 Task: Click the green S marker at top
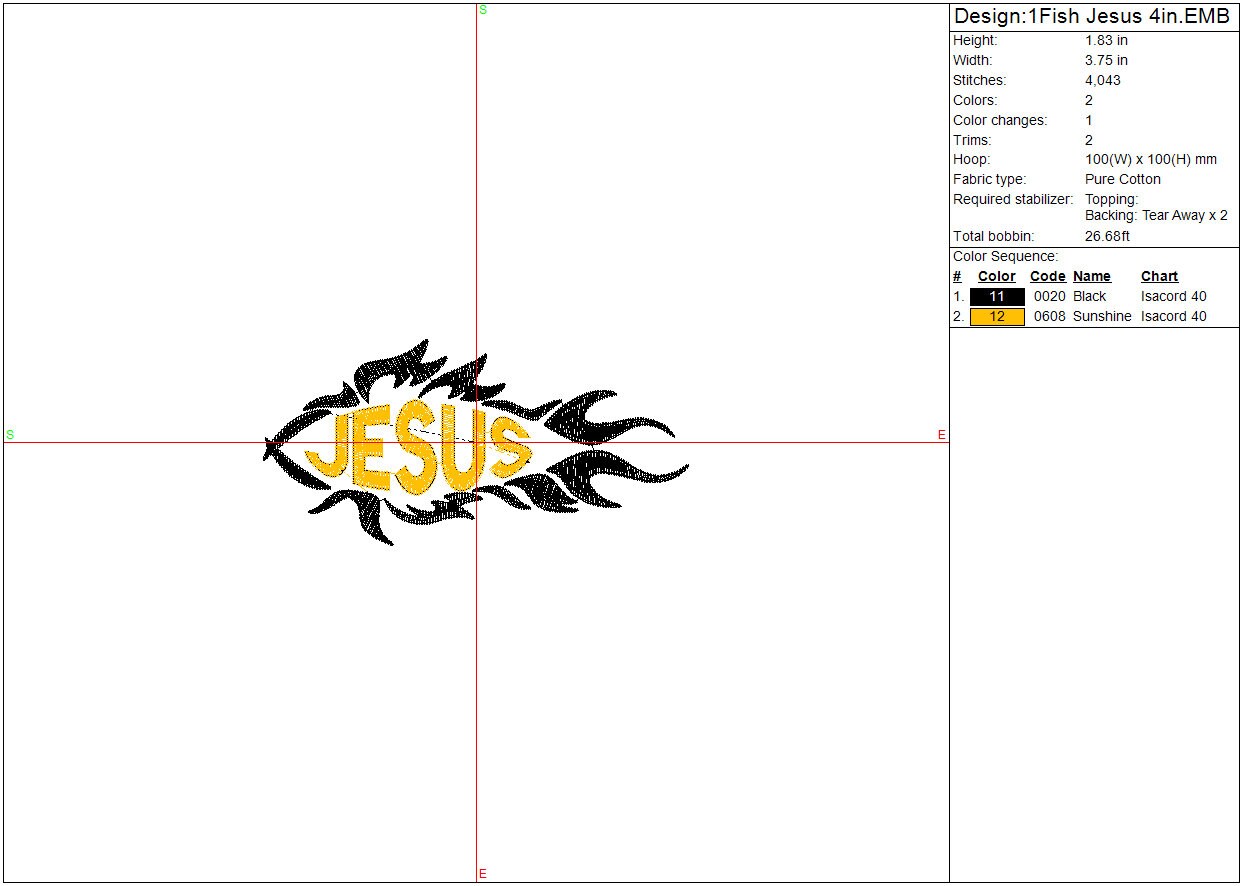(483, 10)
